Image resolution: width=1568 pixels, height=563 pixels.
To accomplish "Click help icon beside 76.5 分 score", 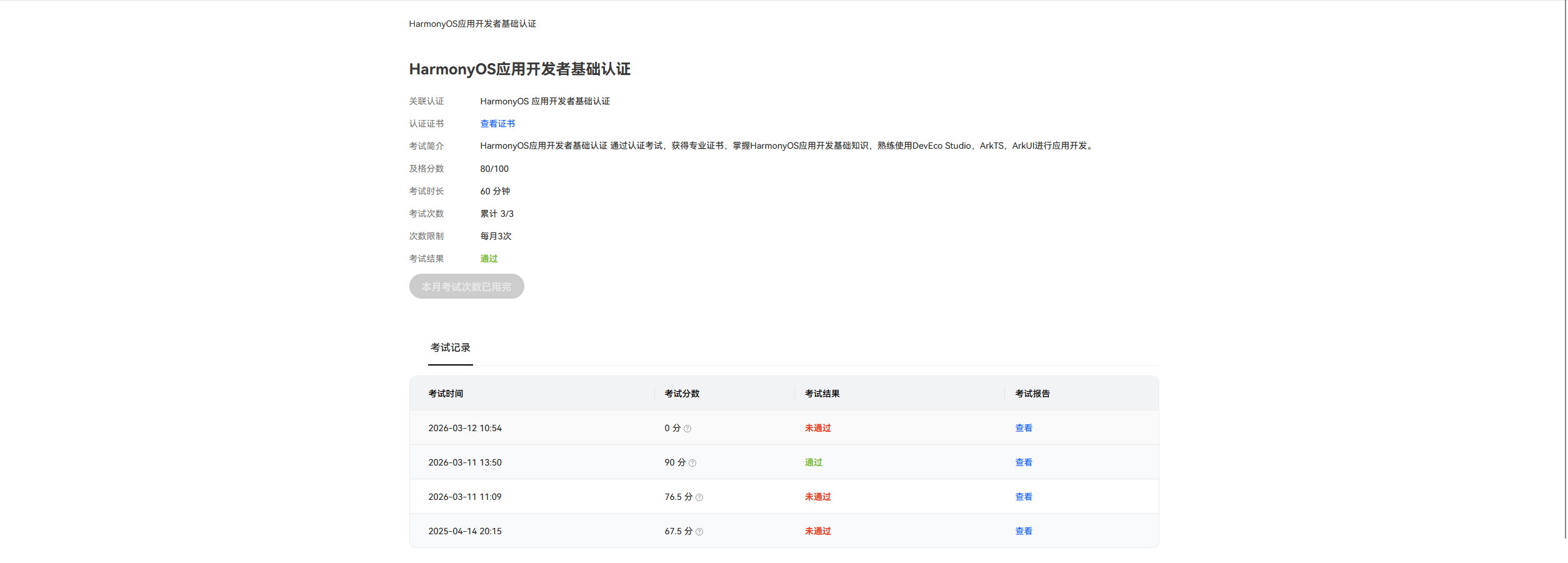I will [x=699, y=497].
